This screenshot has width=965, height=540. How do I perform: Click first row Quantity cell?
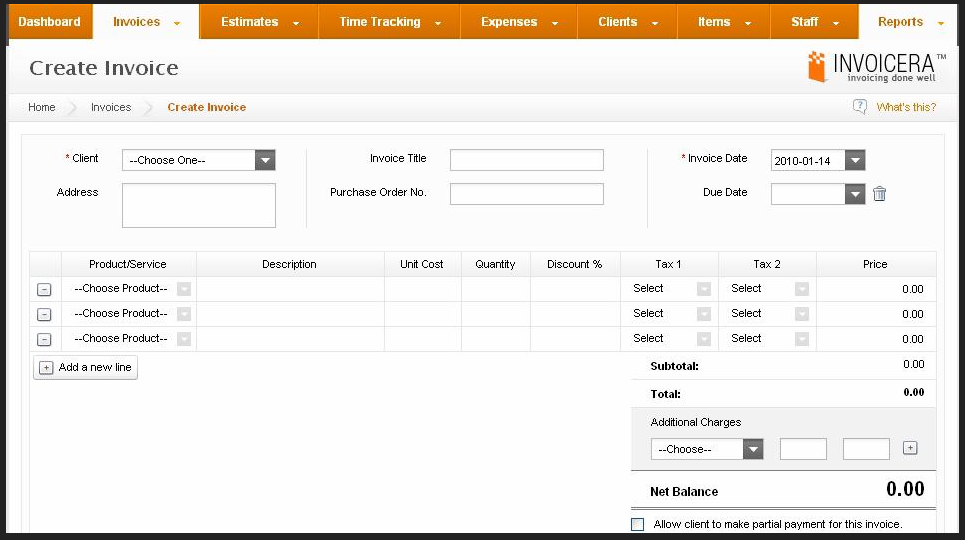[496, 289]
